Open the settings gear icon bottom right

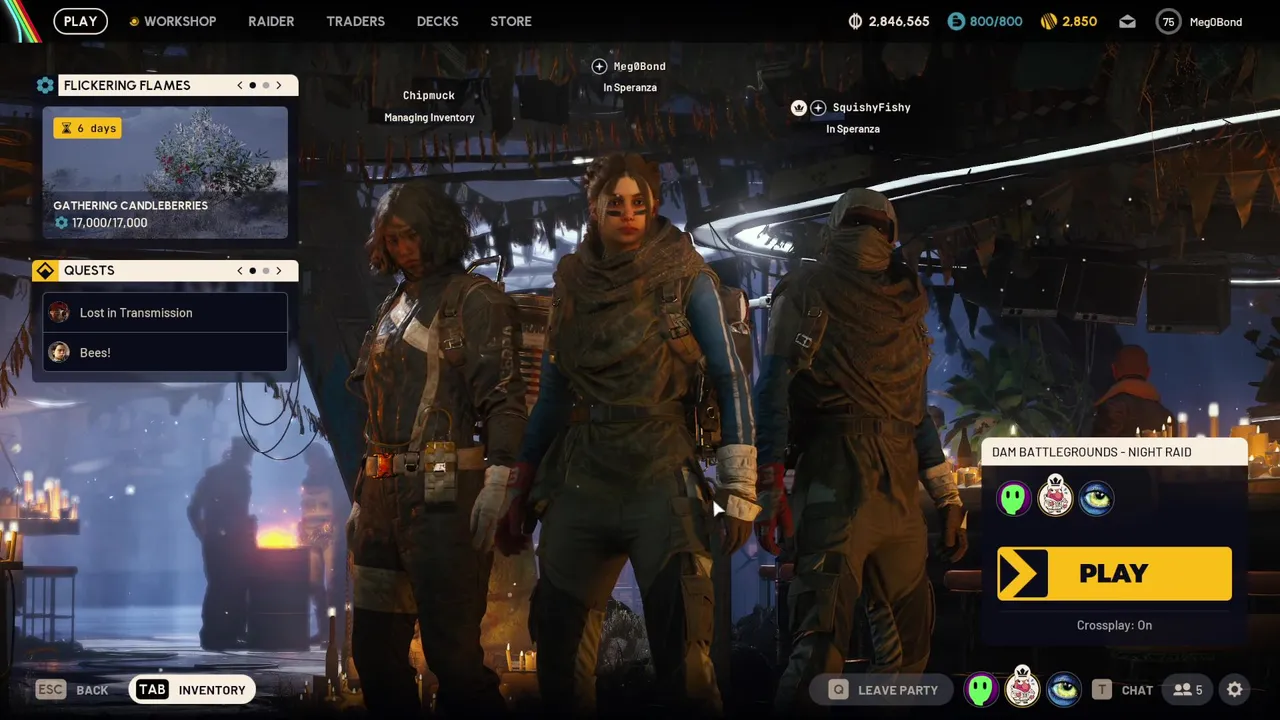1235,690
